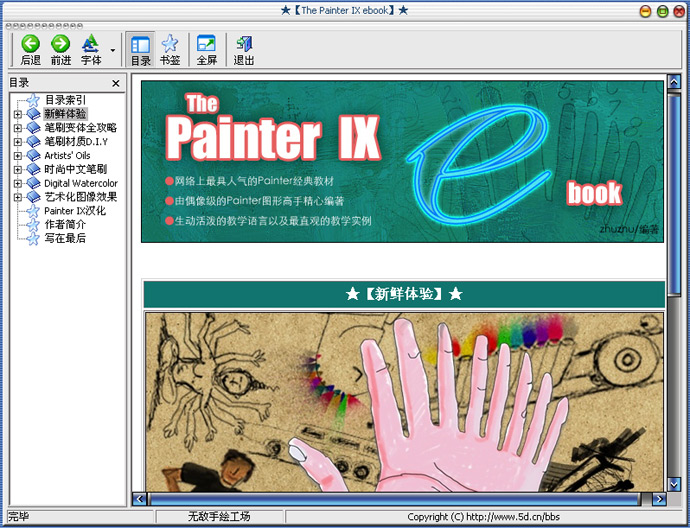Click the star icon beside 写在最后
Image resolution: width=690 pixels, height=528 pixels.
point(33,238)
